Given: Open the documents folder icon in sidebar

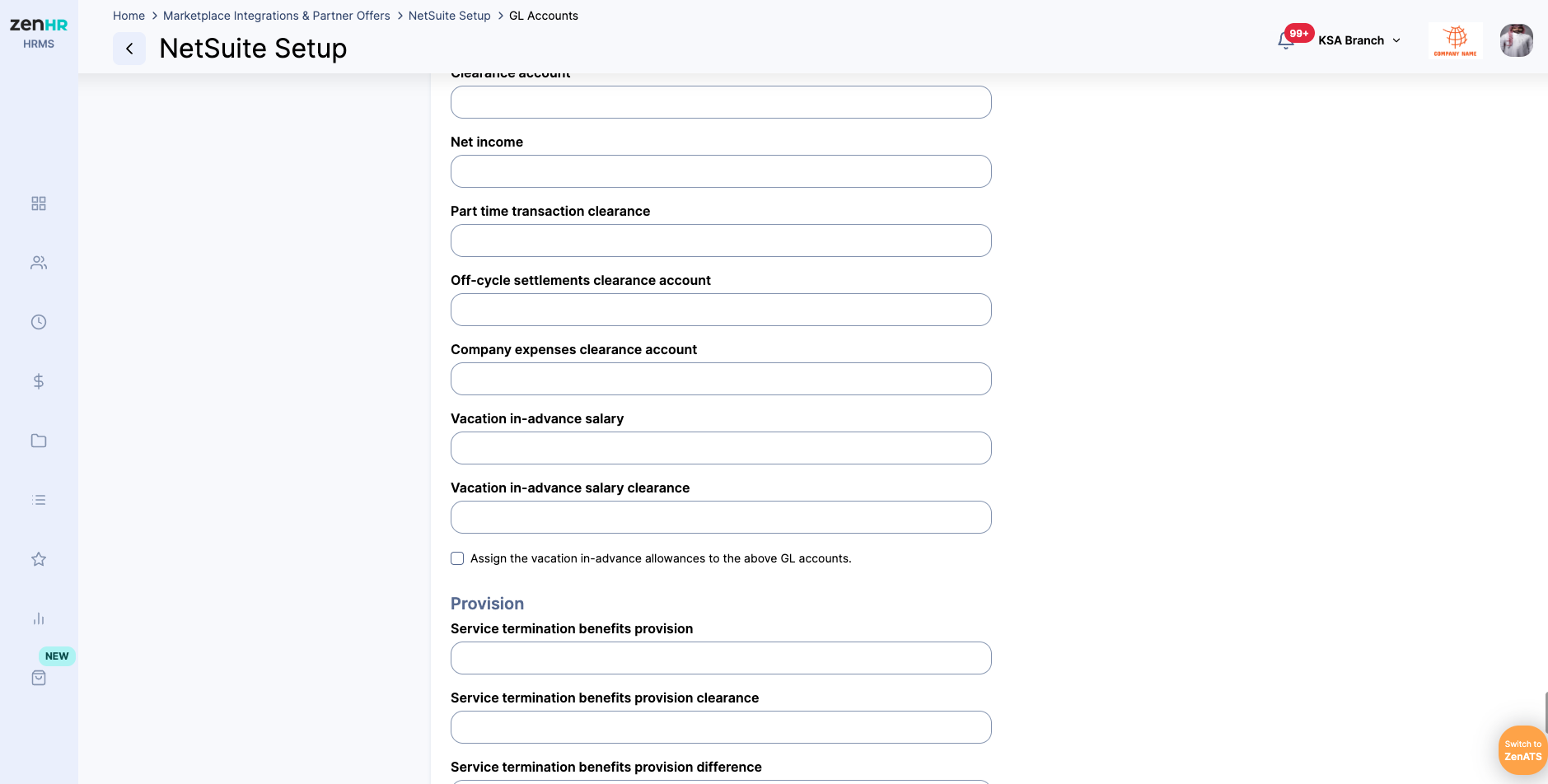Looking at the screenshot, I should [x=39, y=441].
